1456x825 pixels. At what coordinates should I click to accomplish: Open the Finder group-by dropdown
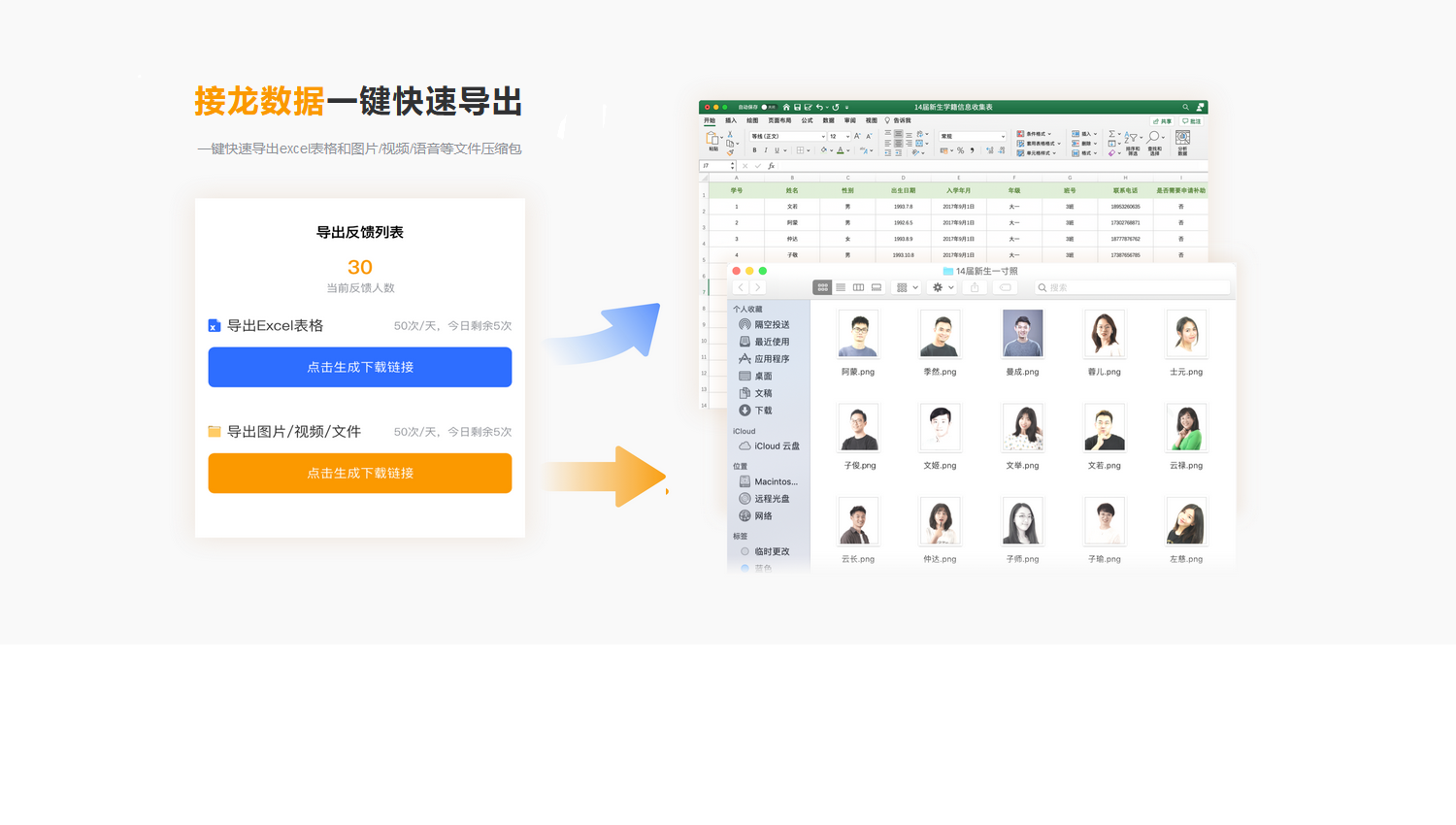pos(908,287)
